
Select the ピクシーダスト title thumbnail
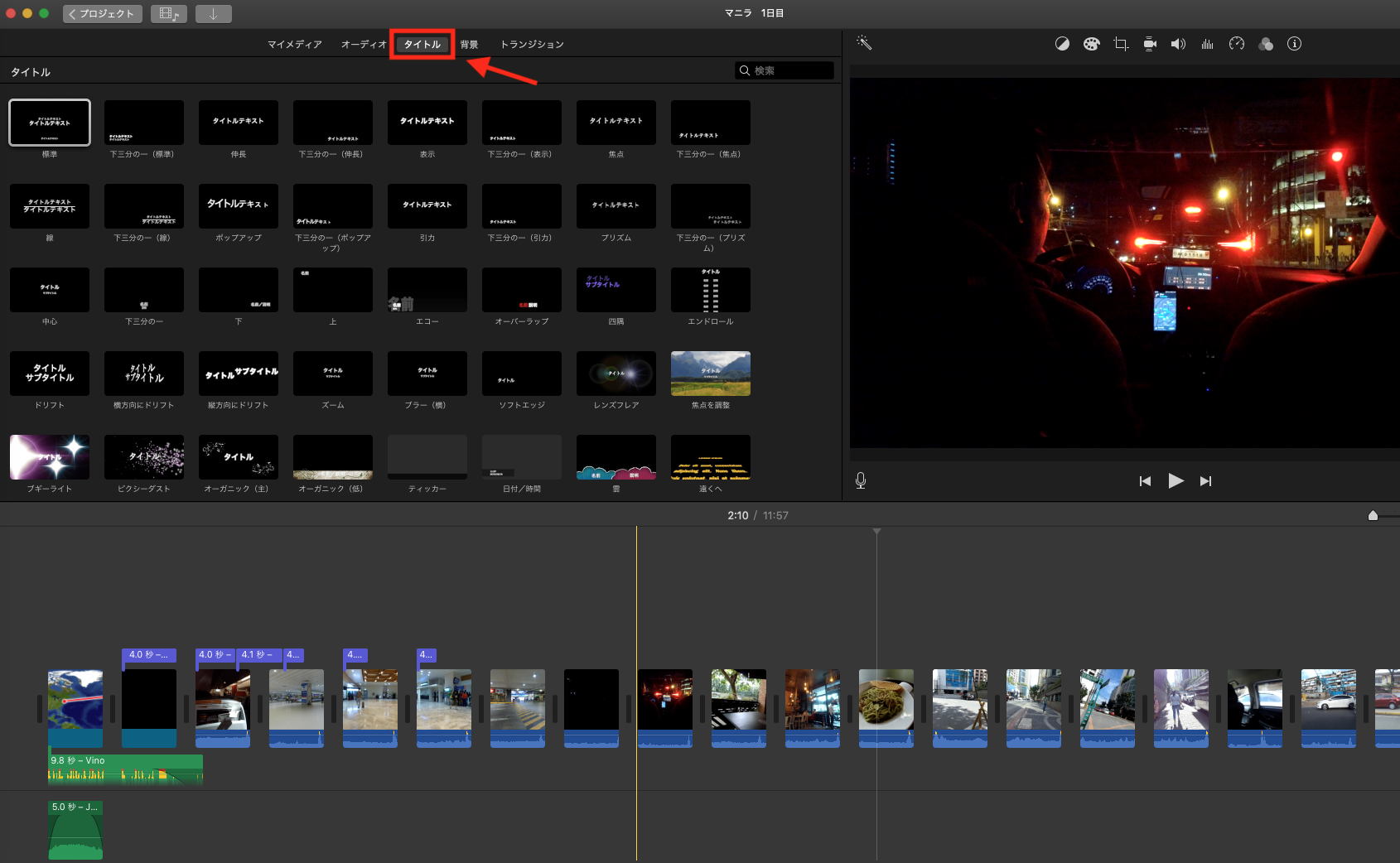click(x=144, y=457)
